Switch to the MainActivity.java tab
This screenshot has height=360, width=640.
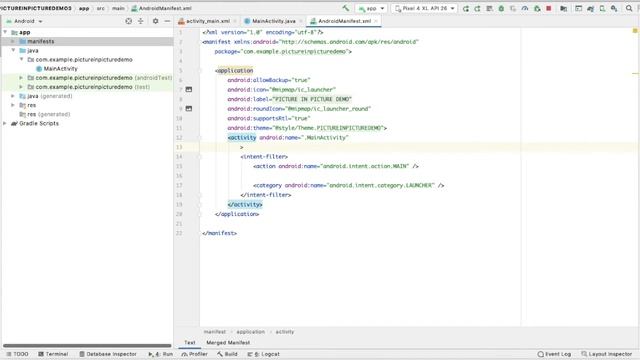point(273,21)
